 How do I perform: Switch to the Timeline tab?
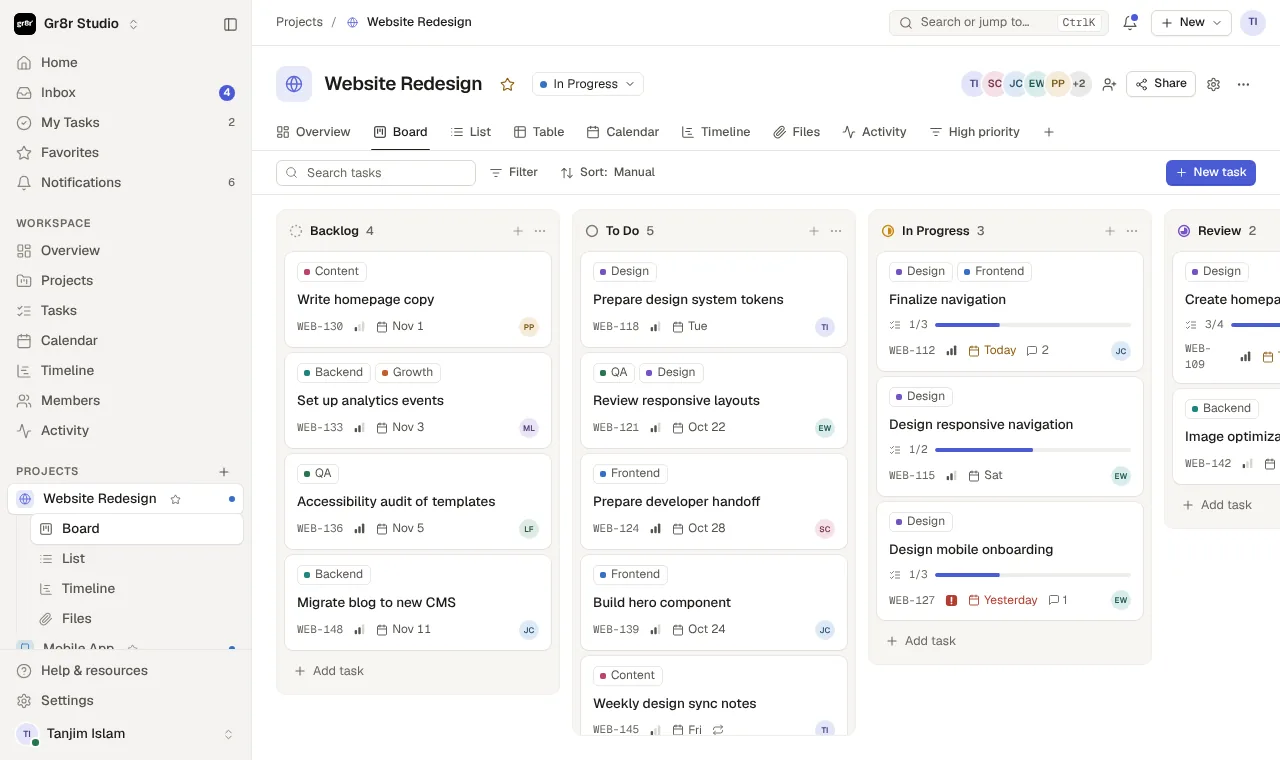716,132
